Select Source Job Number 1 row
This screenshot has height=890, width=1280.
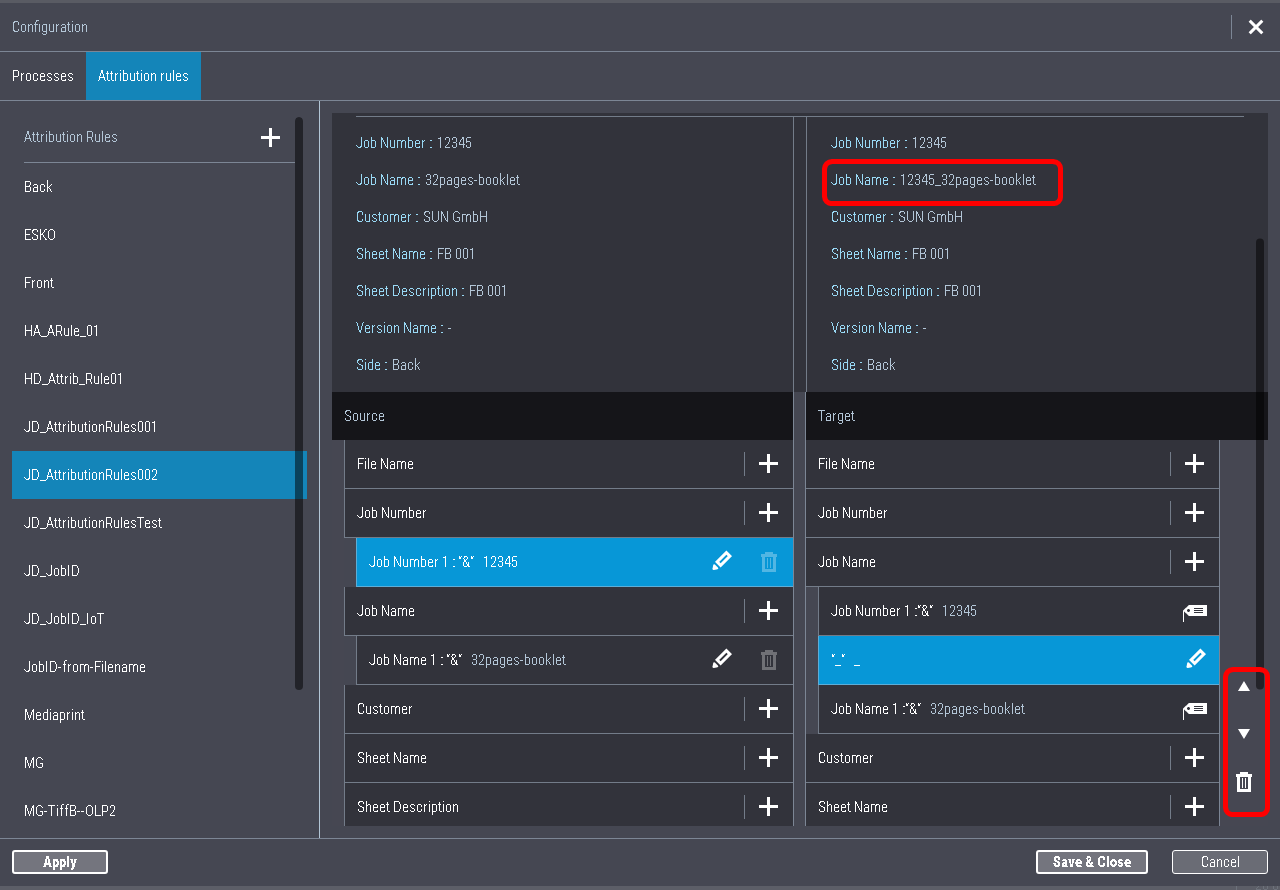(x=575, y=562)
